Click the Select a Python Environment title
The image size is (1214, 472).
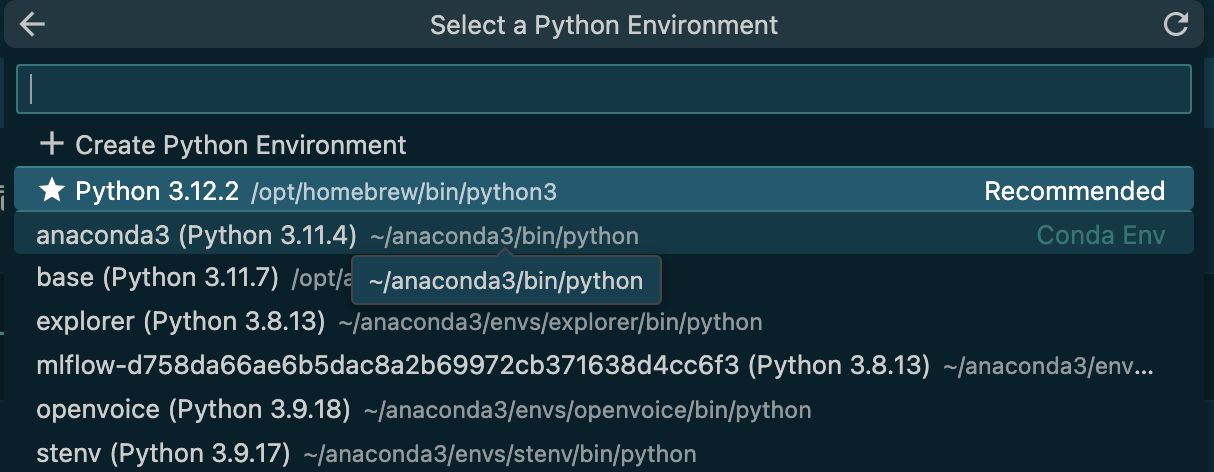click(604, 25)
